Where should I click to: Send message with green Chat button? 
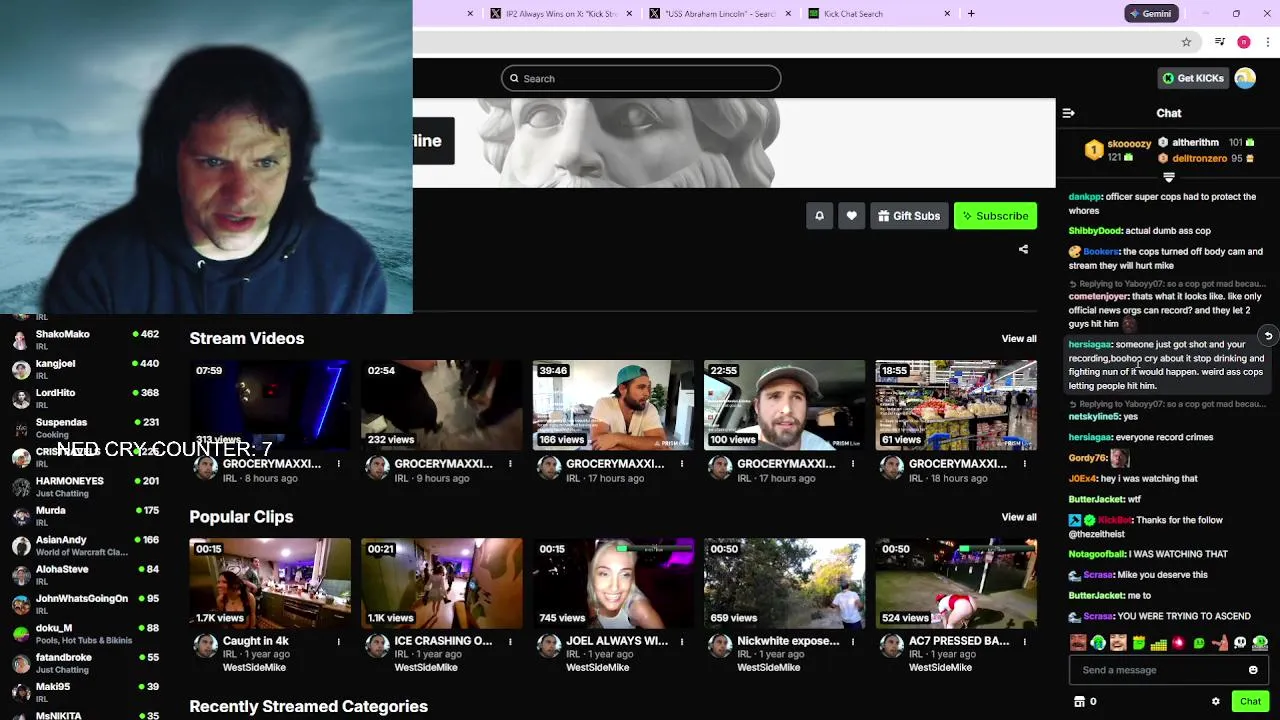(x=1250, y=702)
